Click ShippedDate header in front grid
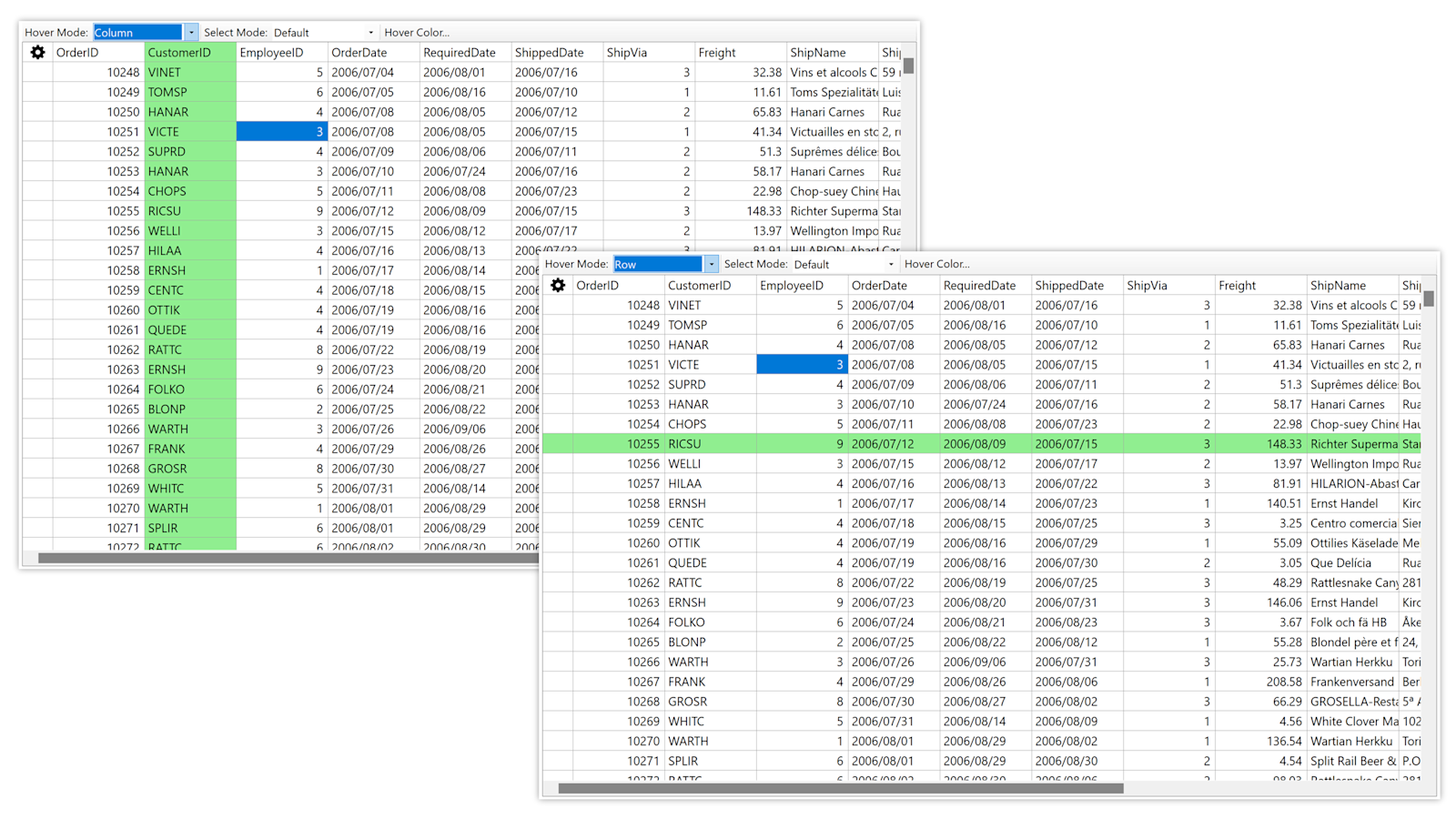Image resolution: width=1456 pixels, height=819 pixels. 1077,286
